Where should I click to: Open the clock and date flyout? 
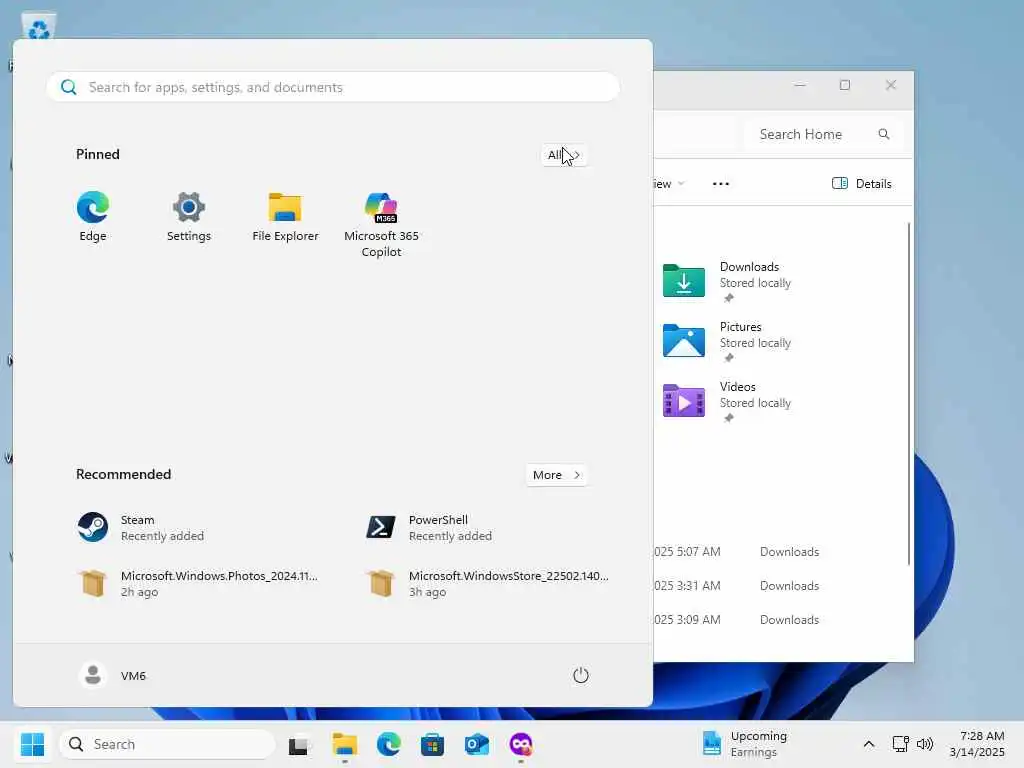(x=977, y=744)
